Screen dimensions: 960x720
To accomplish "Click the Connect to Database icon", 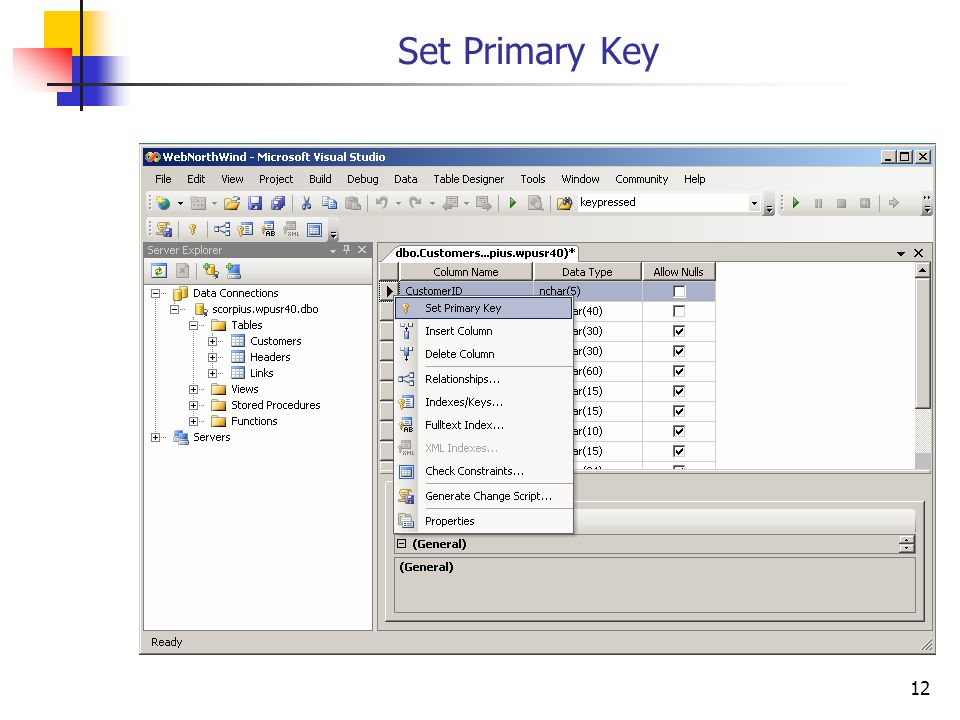I will pos(211,271).
